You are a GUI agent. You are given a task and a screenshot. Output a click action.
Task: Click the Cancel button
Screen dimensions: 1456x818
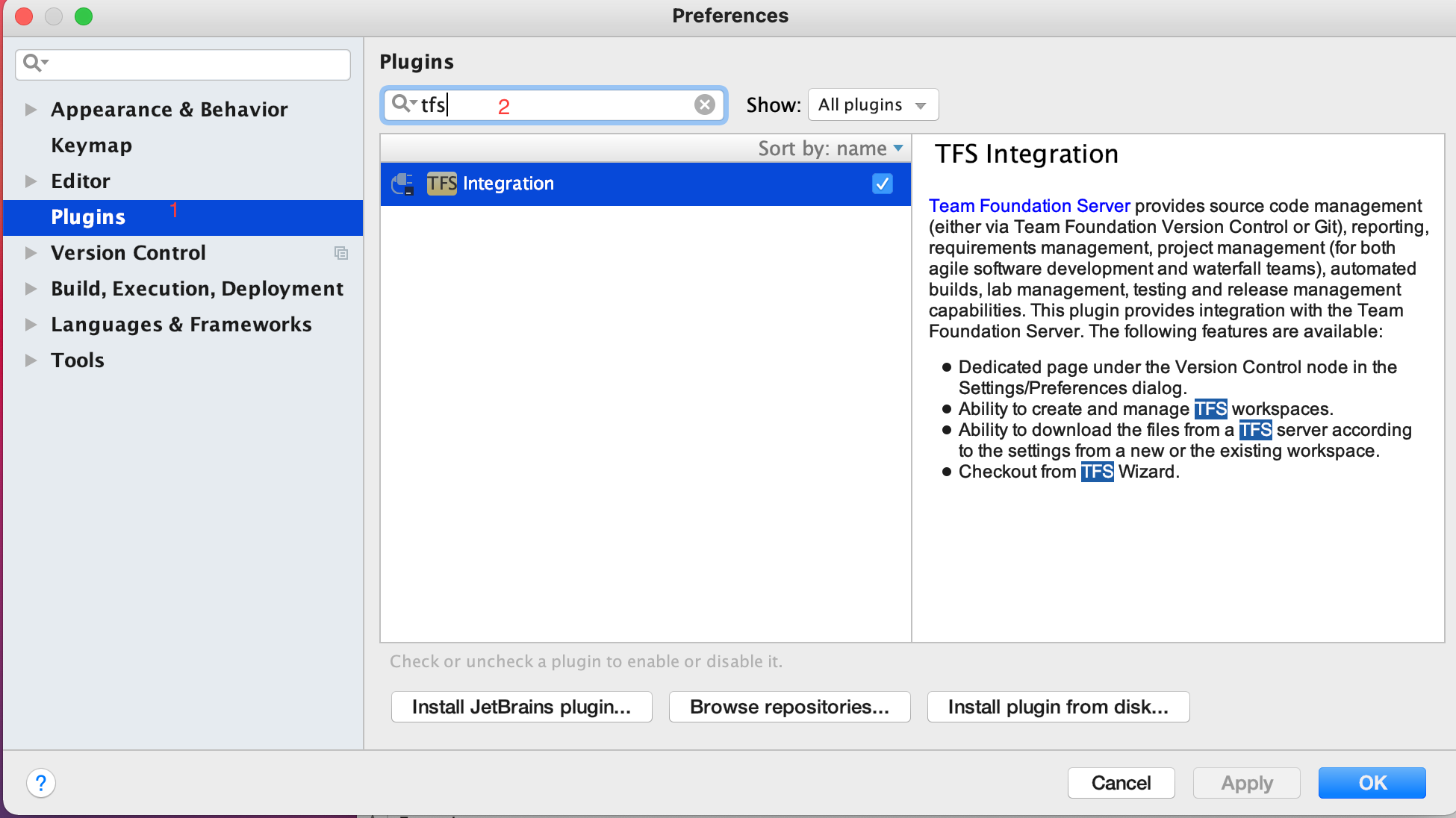(1121, 783)
